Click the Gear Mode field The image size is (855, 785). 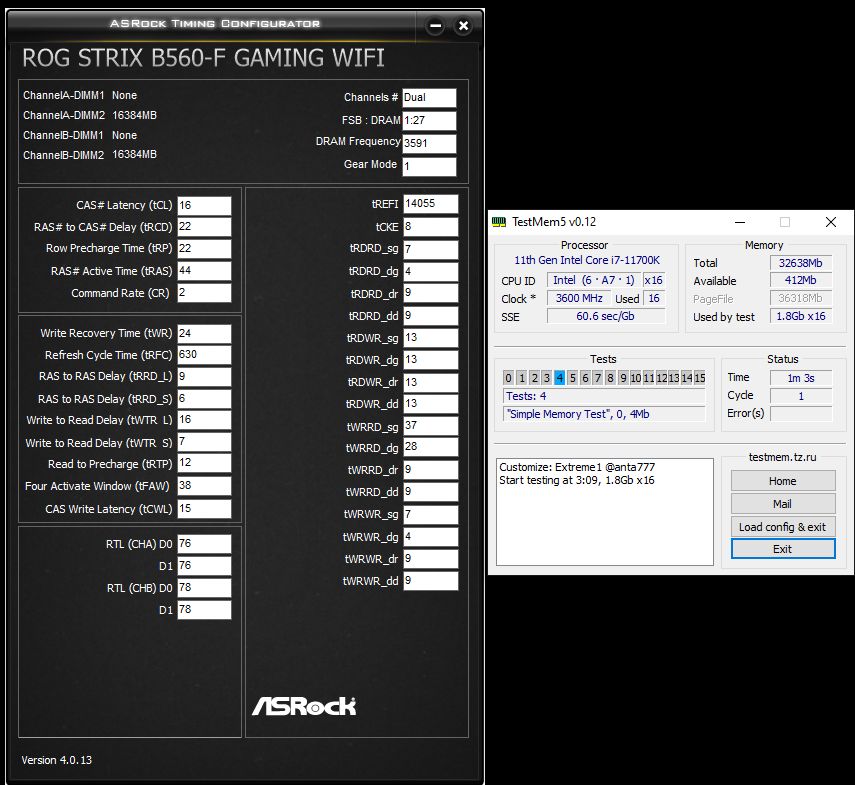tap(429, 167)
